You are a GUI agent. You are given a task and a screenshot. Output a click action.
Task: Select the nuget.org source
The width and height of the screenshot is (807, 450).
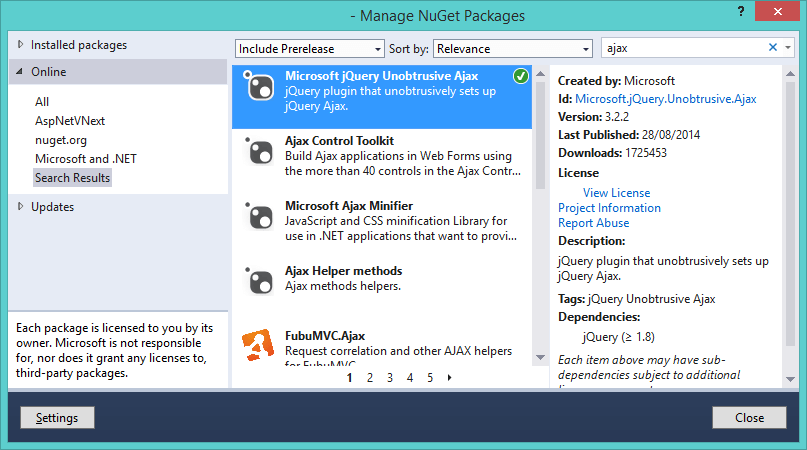(x=61, y=140)
